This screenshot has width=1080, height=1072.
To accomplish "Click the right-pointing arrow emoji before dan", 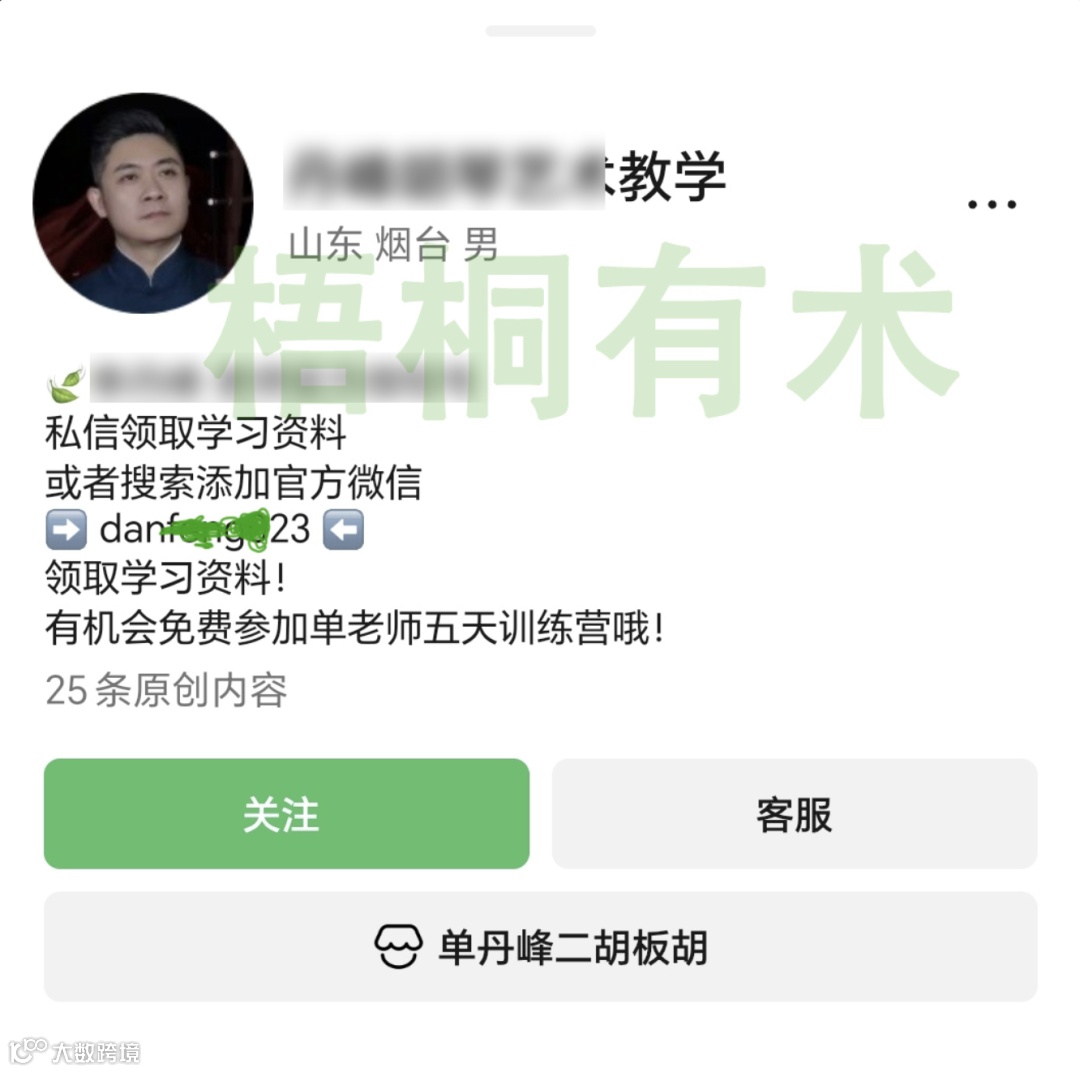I will click(66, 530).
